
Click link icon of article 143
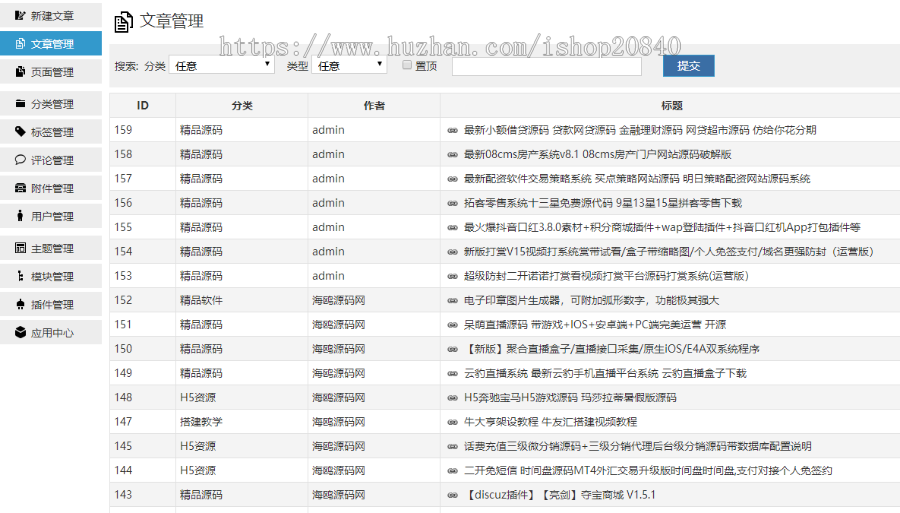pyautogui.click(x=452, y=495)
